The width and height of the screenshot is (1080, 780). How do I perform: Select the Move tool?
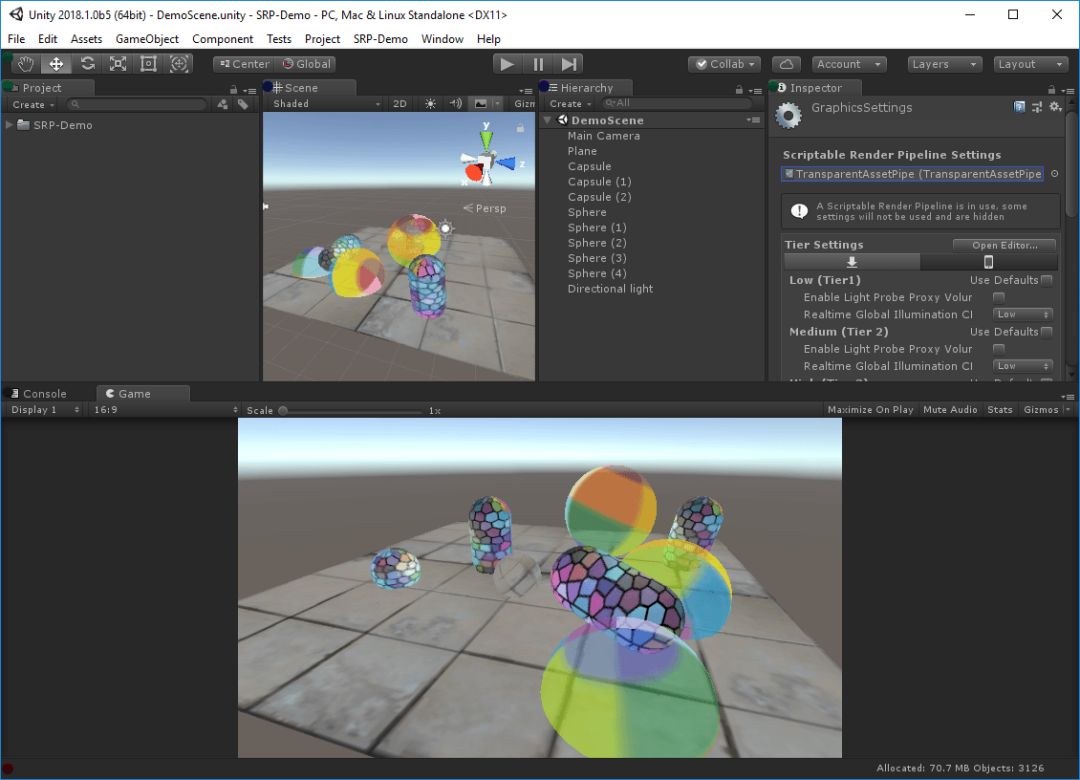(56, 64)
